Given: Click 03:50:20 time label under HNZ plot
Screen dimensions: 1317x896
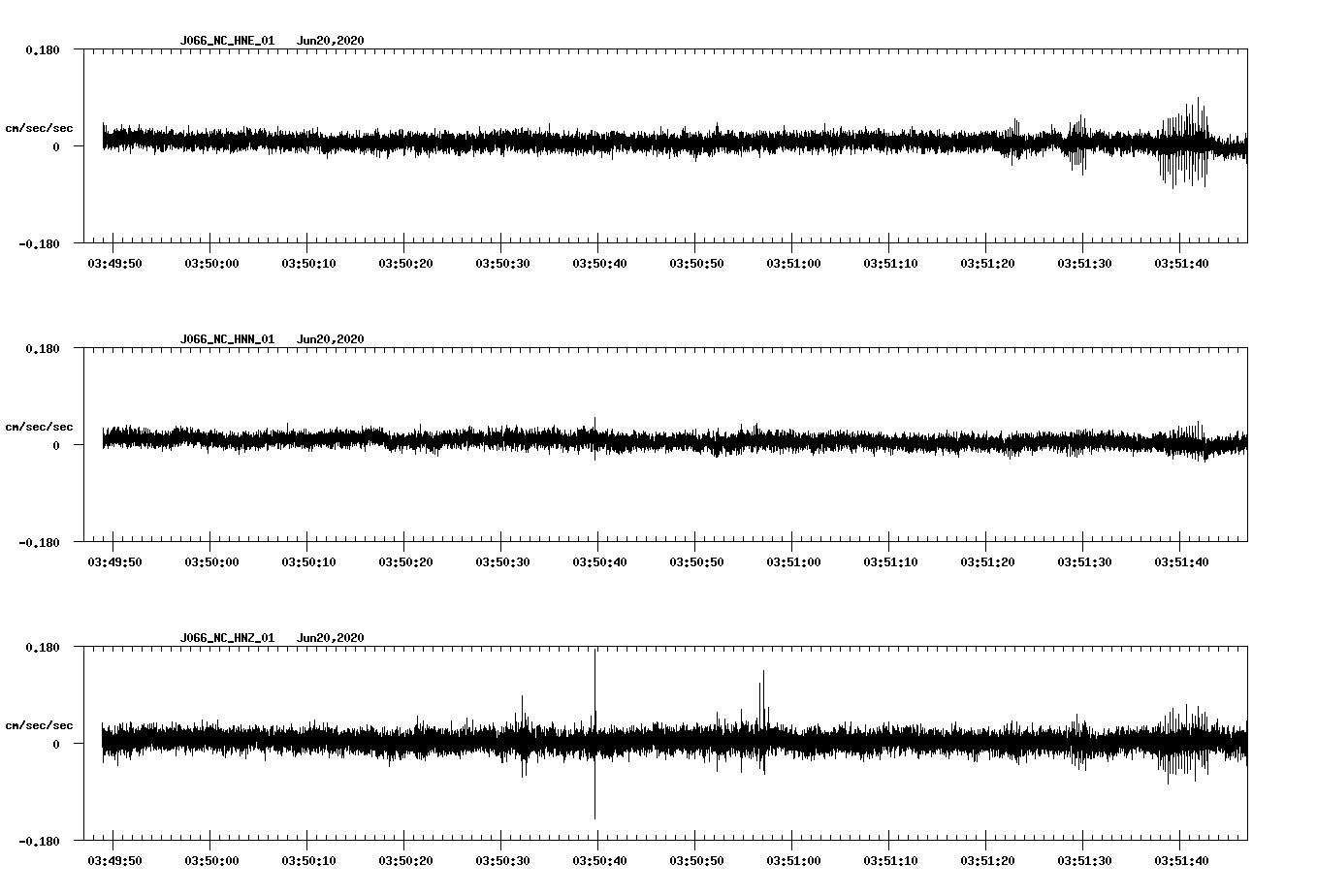Looking at the screenshot, I should click(x=405, y=860).
